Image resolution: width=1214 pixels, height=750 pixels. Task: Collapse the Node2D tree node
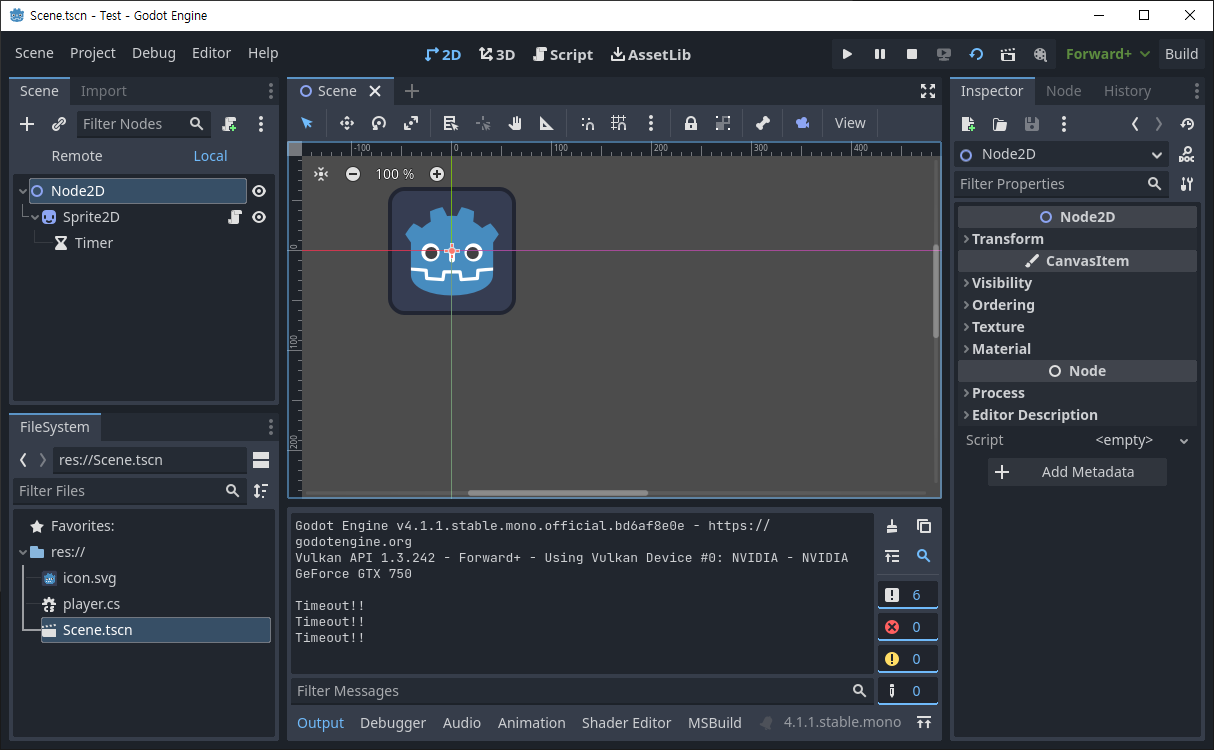pyautogui.click(x=22, y=191)
